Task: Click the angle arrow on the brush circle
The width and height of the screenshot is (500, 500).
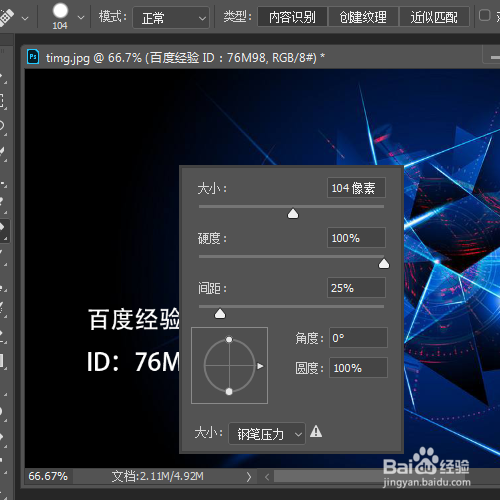Action: click(260, 366)
